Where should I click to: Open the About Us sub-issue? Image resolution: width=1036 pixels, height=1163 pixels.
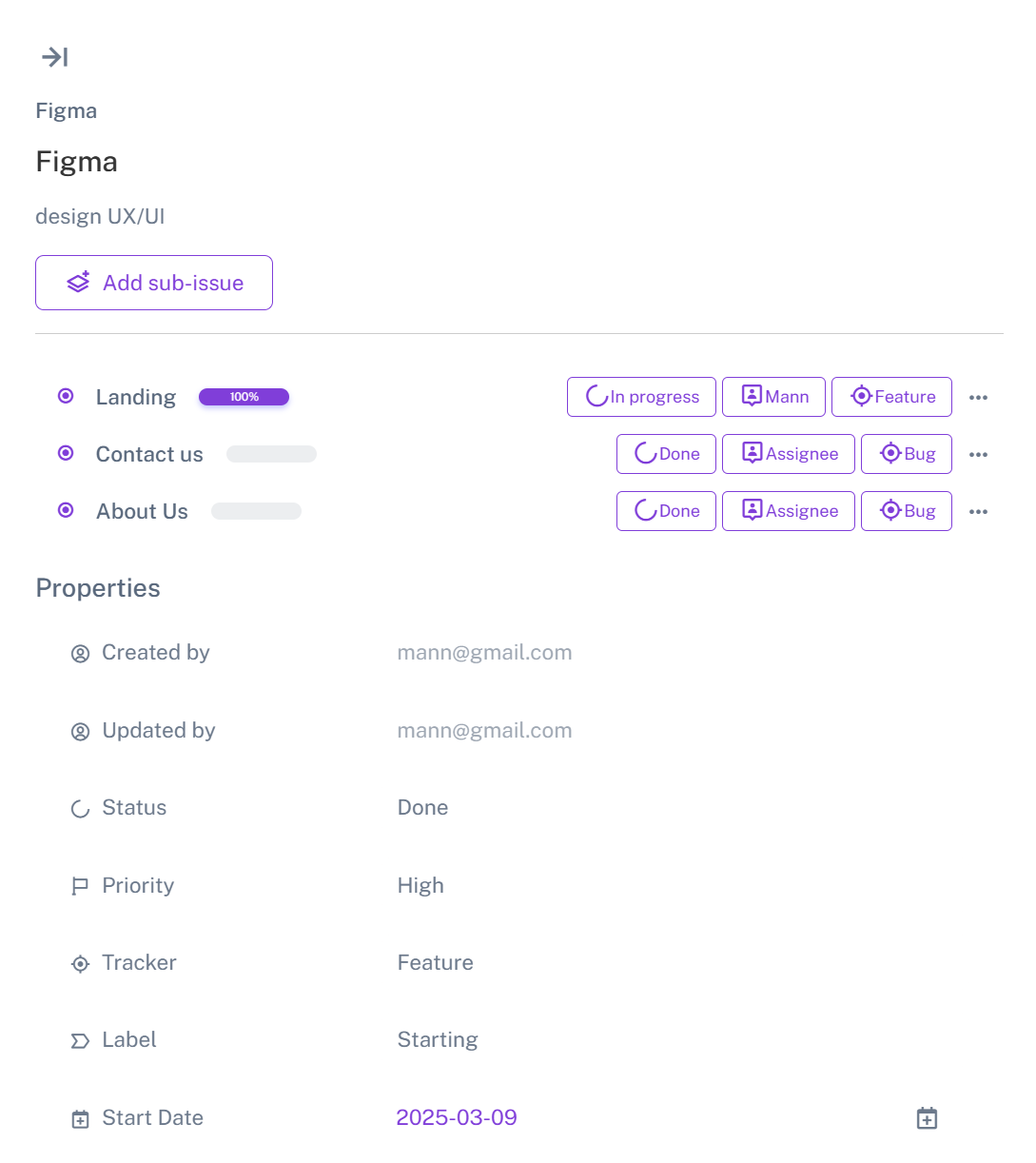tap(142, 511)
